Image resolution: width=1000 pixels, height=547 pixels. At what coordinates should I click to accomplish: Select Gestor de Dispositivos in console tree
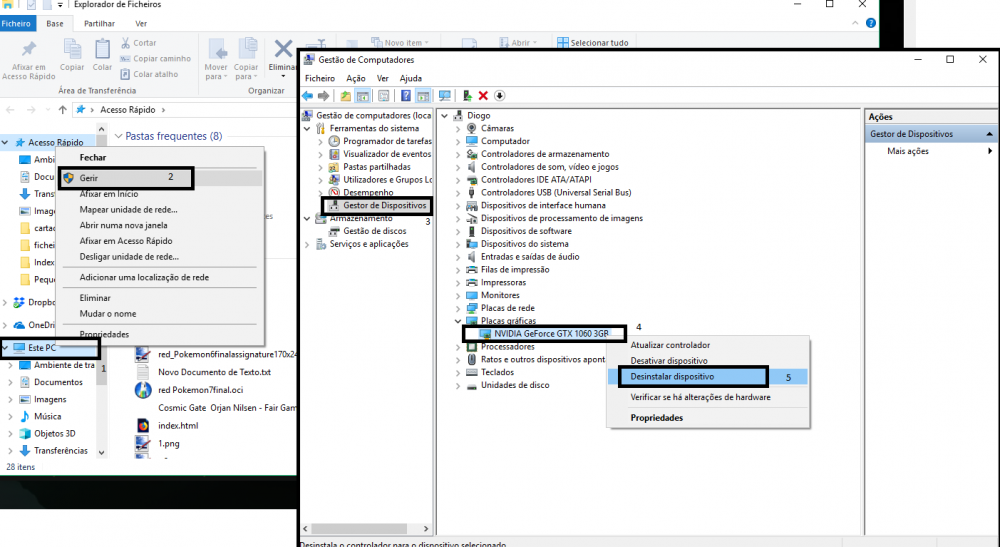384,205
